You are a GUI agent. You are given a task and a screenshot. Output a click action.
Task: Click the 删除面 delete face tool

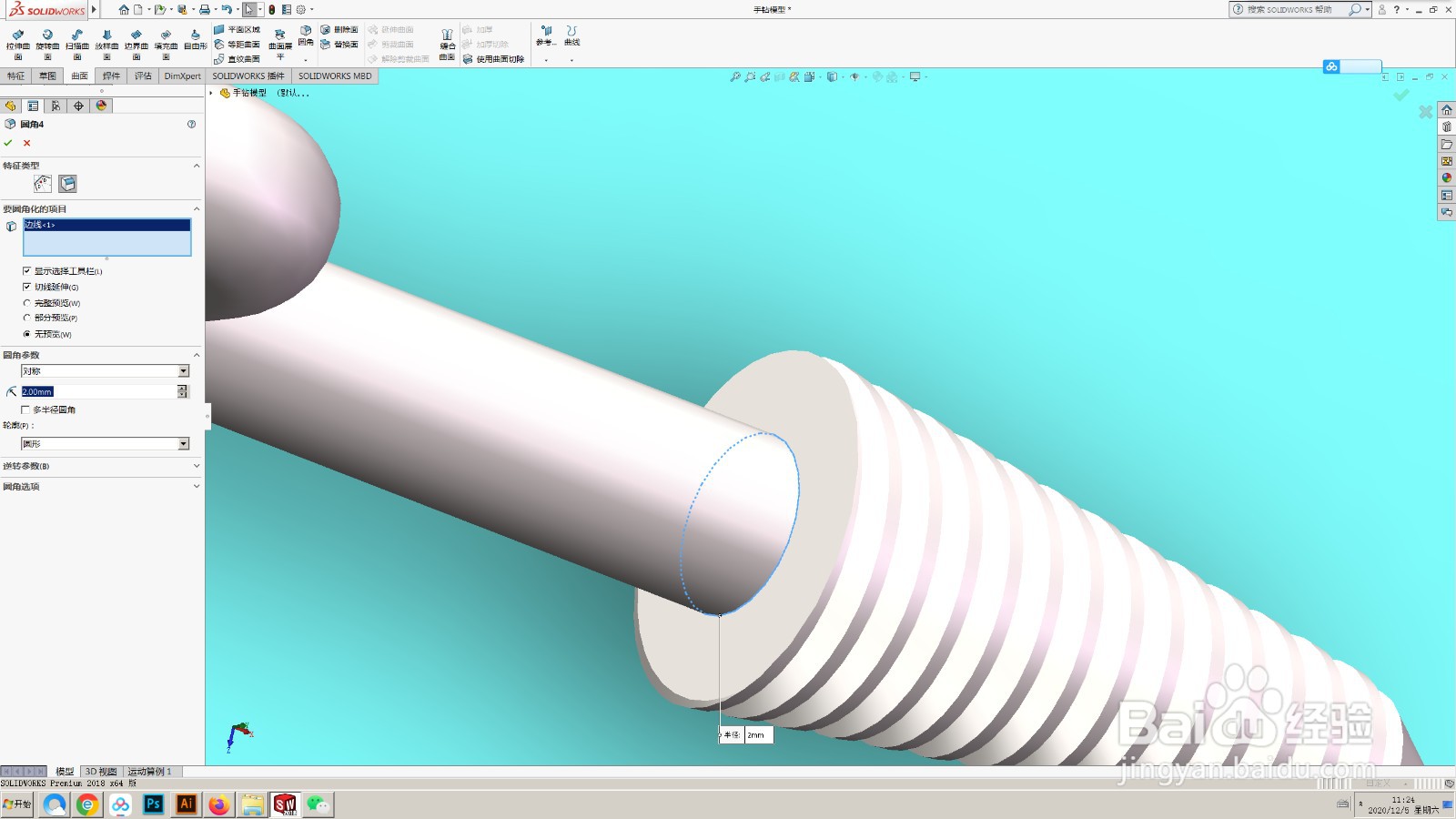point(339,30)
